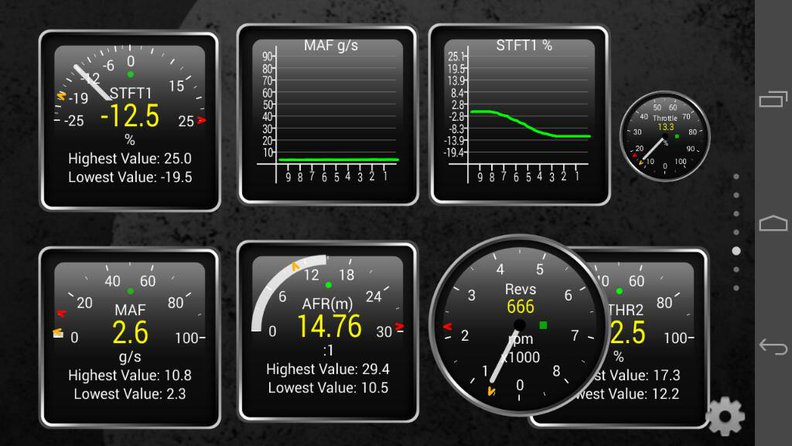Tap the MAF 2.6 g/s value

point(130,333)
